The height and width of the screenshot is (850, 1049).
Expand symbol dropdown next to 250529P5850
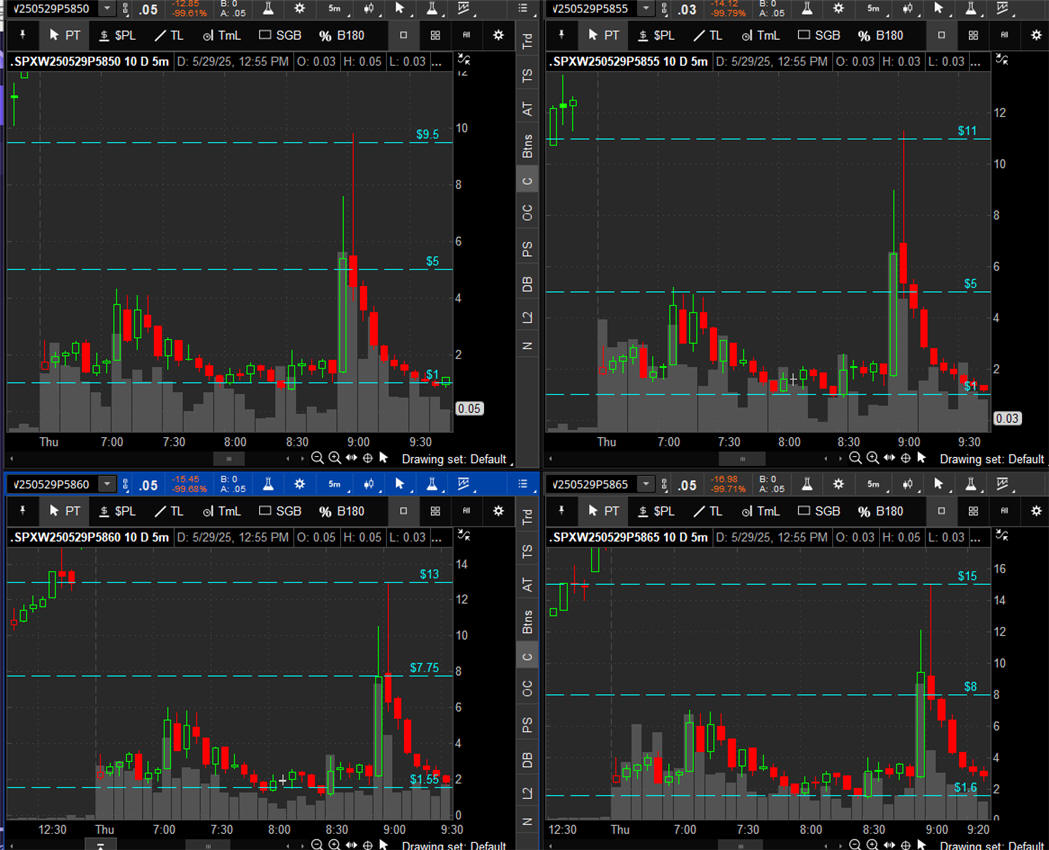click(107, 9)
